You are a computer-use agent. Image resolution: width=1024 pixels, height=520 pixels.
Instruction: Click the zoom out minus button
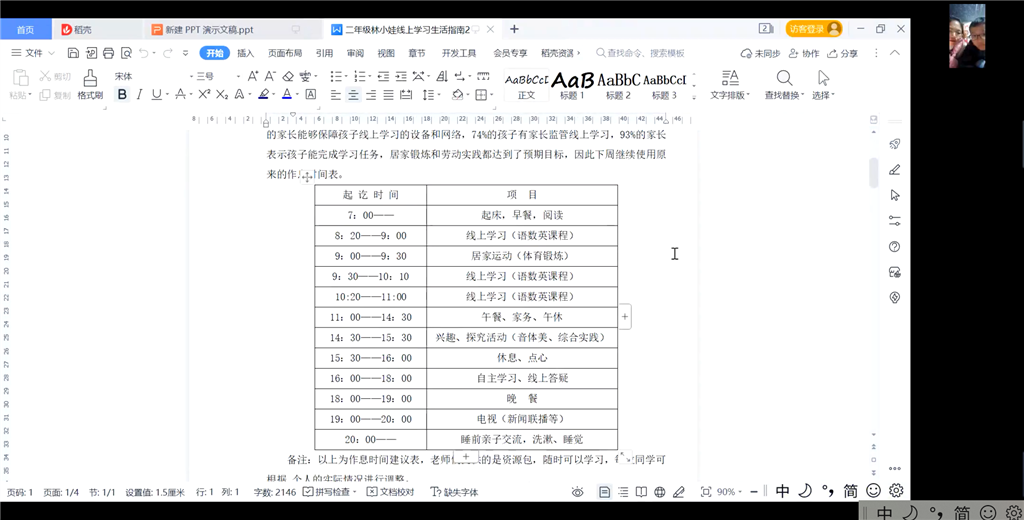pos(754,492)
